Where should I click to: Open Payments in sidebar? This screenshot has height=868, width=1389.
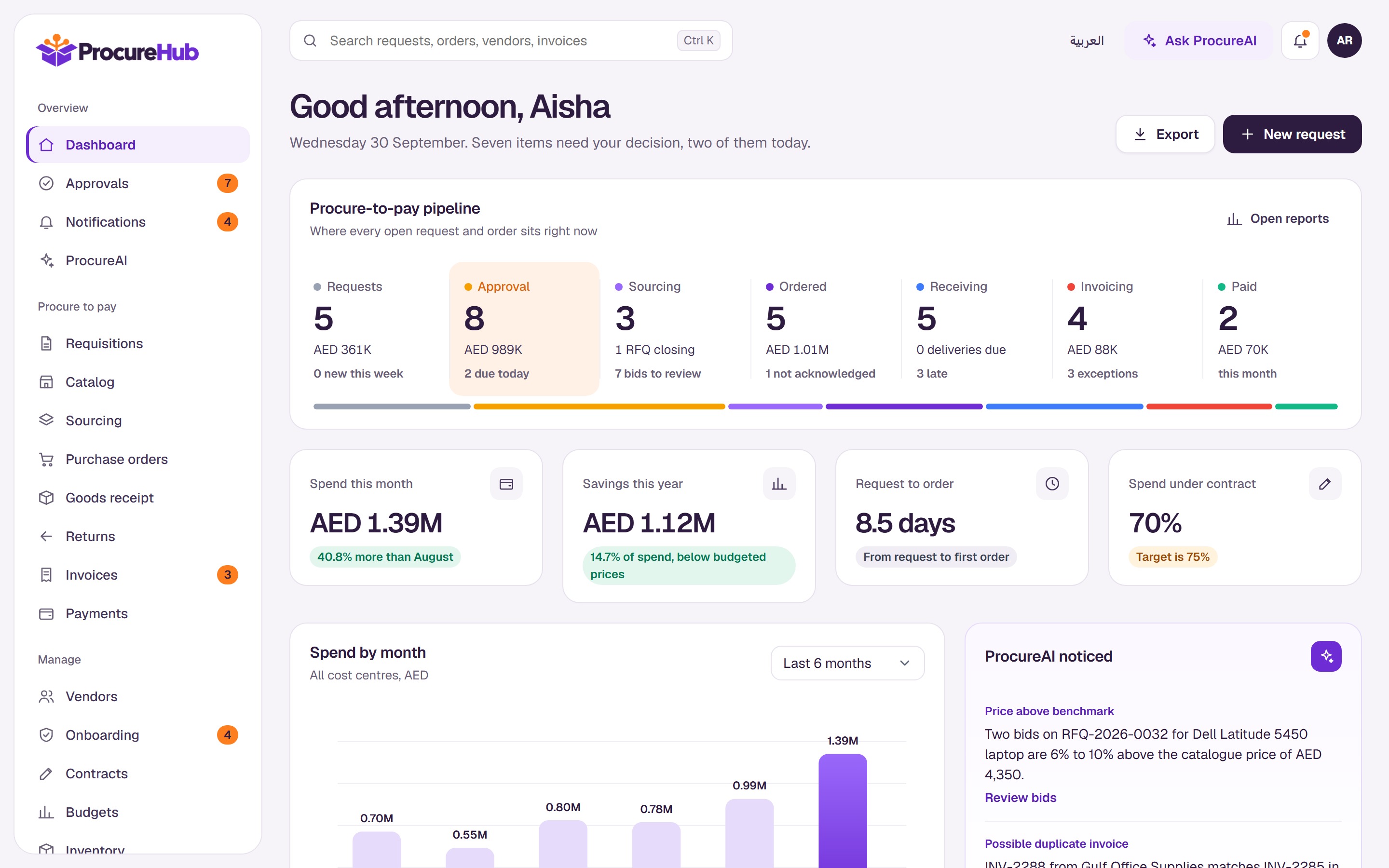[x=138, y=614]
